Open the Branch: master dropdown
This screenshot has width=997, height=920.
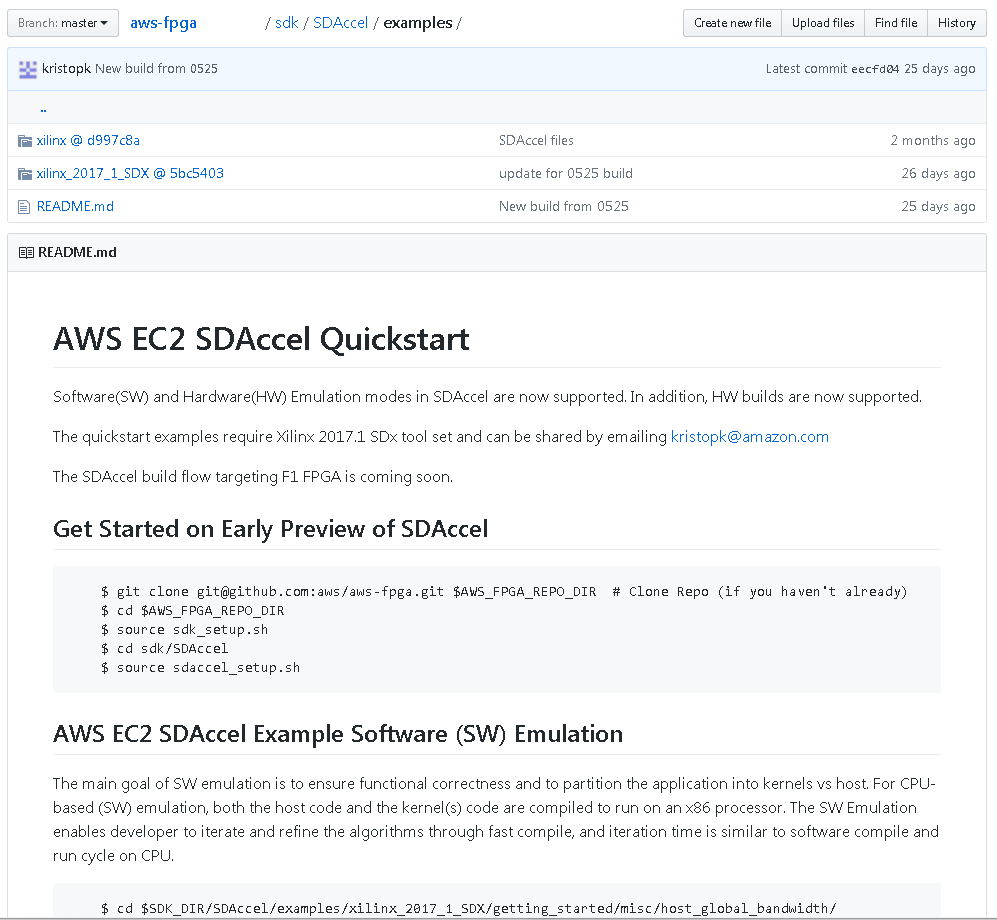pyautogui.click(x=63, y=23)
